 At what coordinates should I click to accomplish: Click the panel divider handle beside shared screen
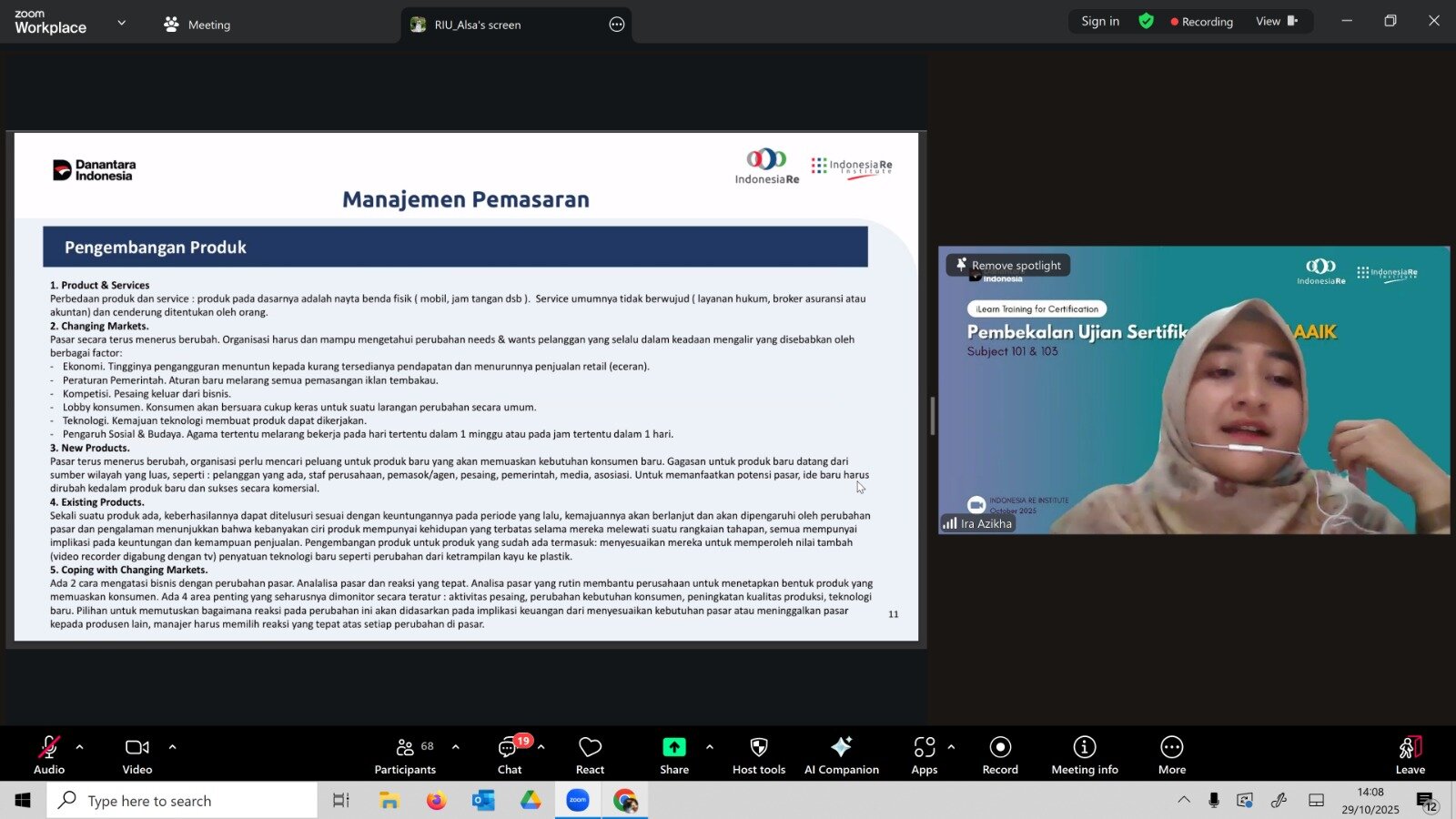pyautogui.click(x=932, y=416)
